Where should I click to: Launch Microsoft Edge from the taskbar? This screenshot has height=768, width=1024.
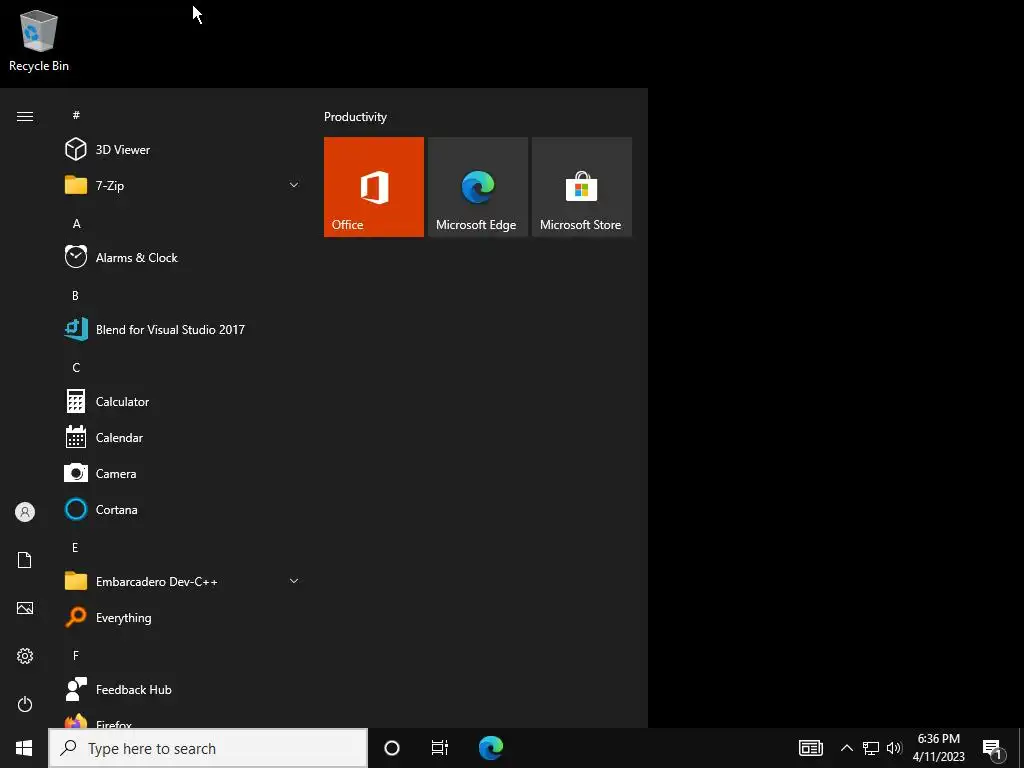[491, 748]
